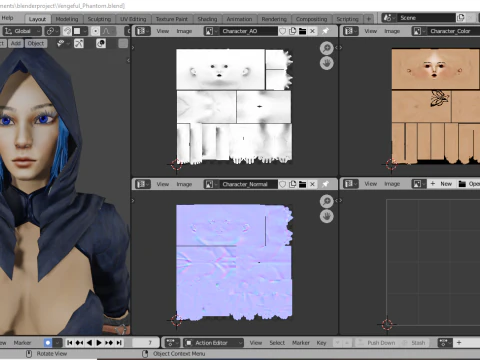Open editor type menu in Character_Color editor
480x360 pixels.
[351, 31]
